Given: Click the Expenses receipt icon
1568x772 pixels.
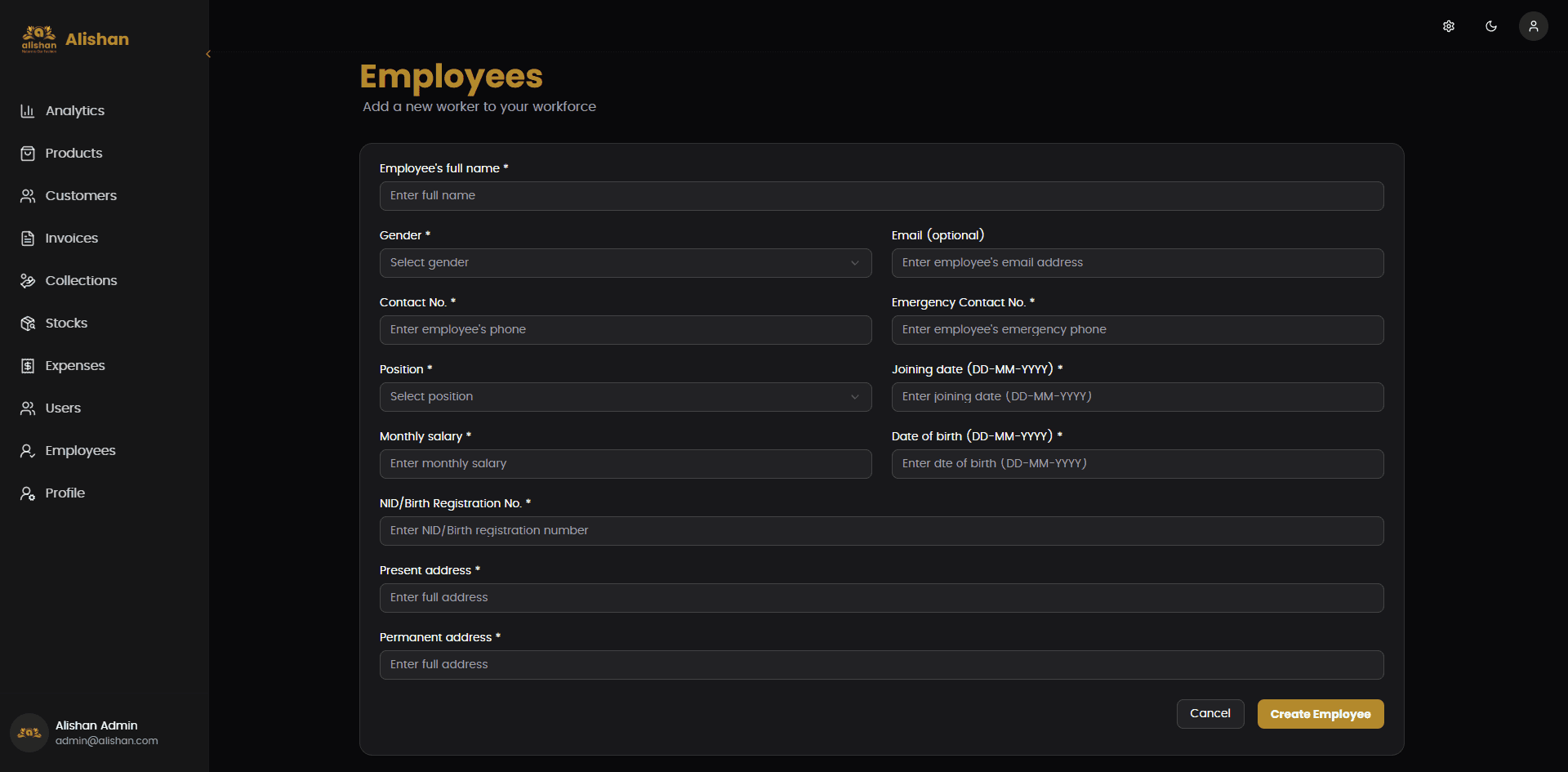Looking at the screenshot, I should tap(28, 366).
